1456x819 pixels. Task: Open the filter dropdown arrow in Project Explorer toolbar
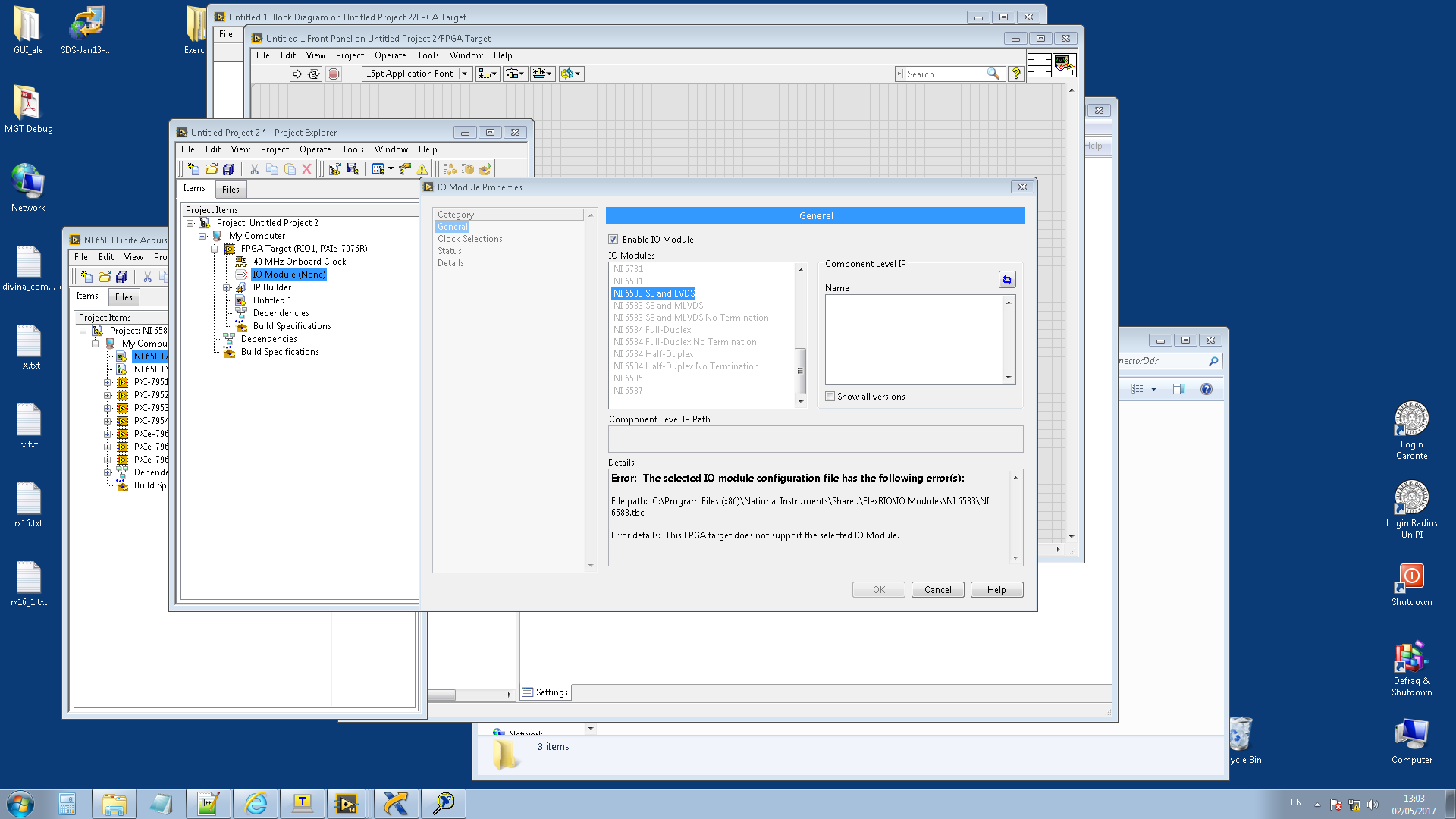pyautogui.click(x=391, y=169)
